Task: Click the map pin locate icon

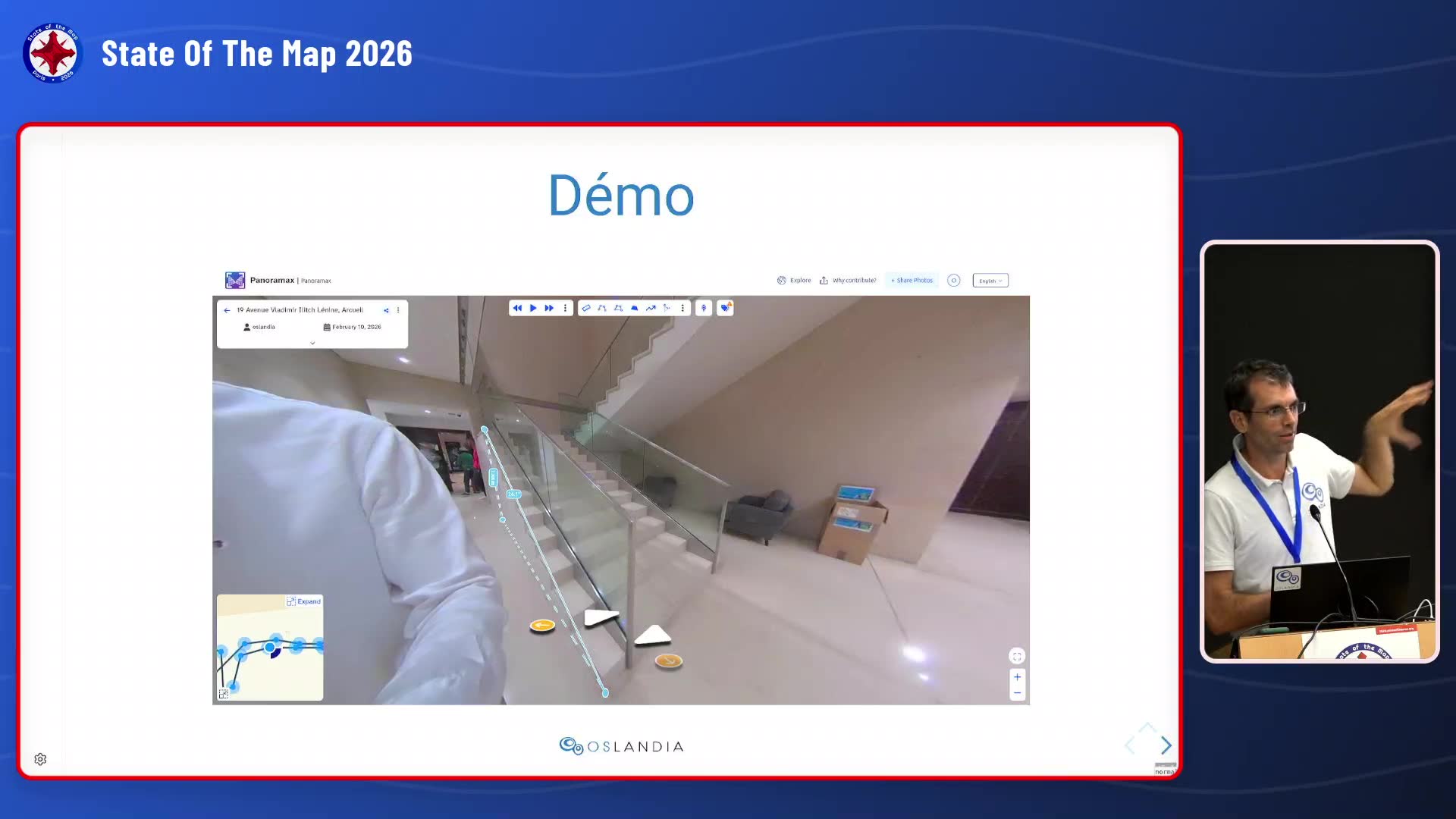Action: 704,308
